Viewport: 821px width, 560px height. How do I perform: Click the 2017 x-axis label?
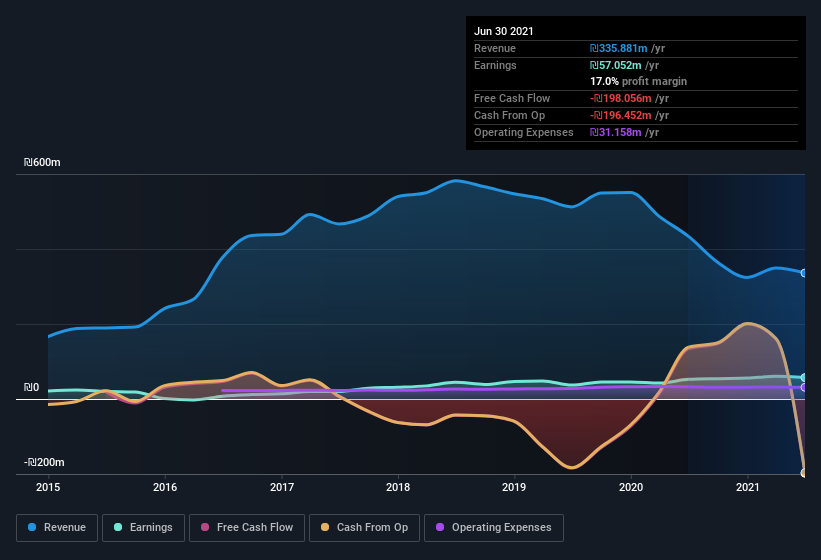point(282,487)
